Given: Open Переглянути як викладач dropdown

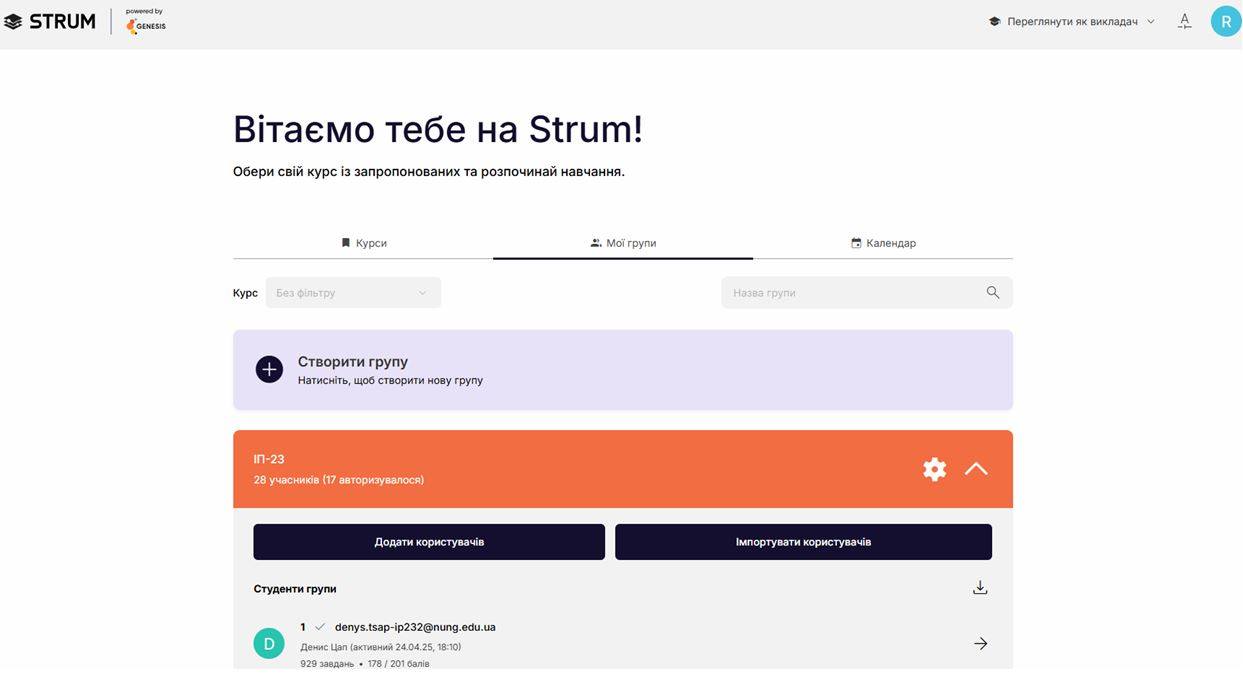Looking at the screenshot, I should click(x=1072, y=21).
